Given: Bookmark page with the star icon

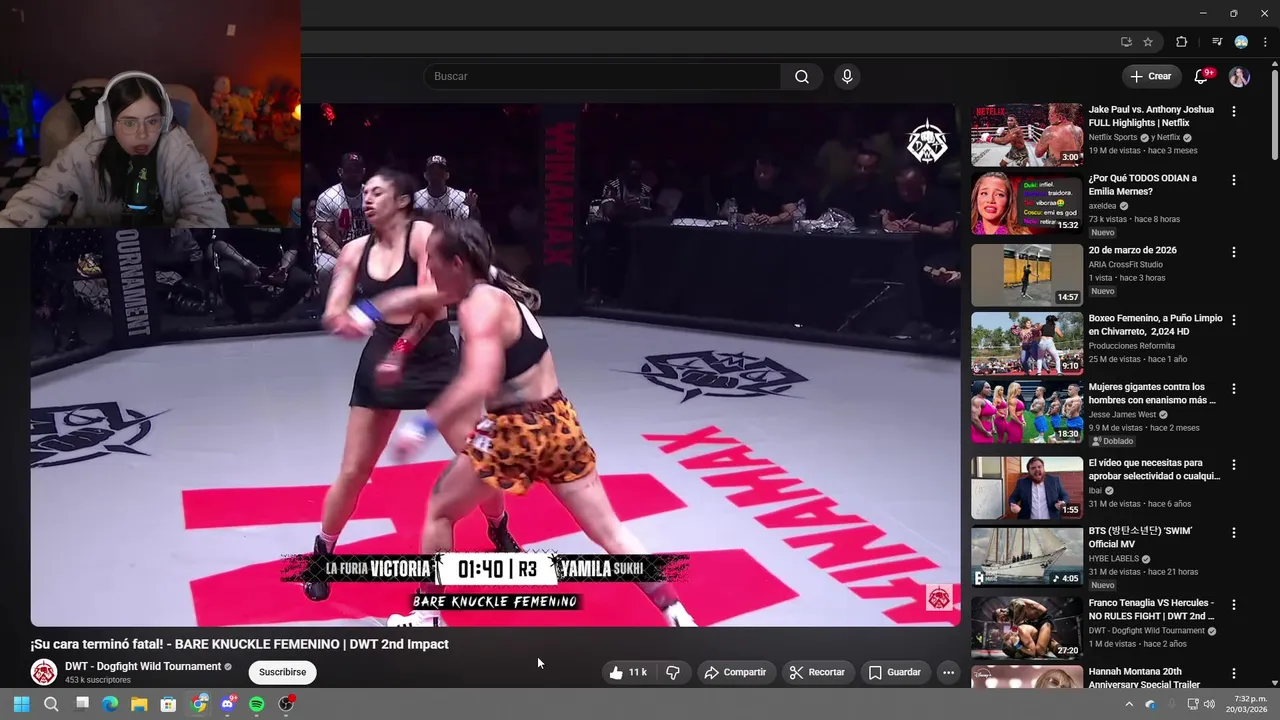Looking at the screenshot, I should pyautogui.click(x=1148, y=42).
